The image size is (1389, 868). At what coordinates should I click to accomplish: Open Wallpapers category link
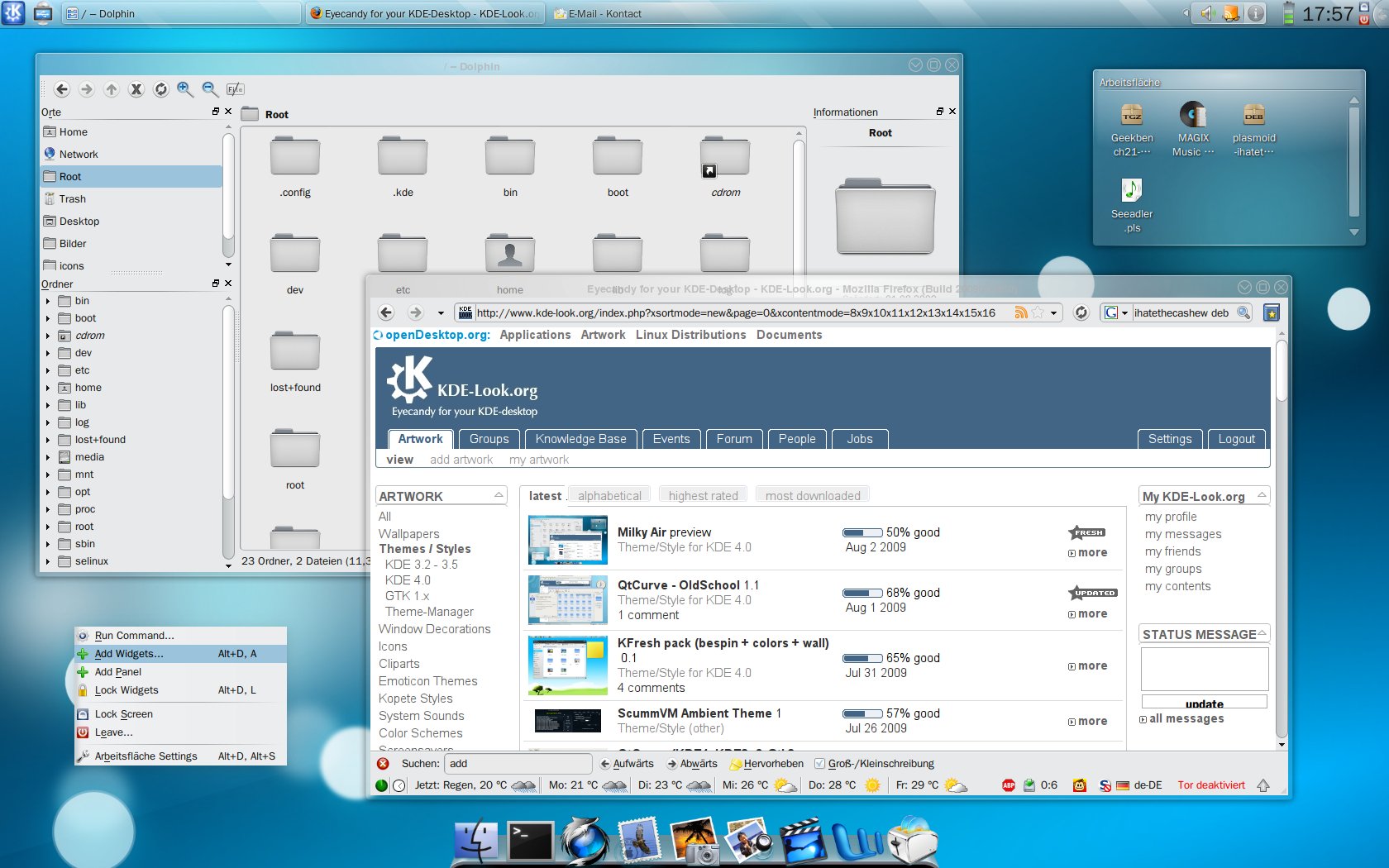pos(408,534)
